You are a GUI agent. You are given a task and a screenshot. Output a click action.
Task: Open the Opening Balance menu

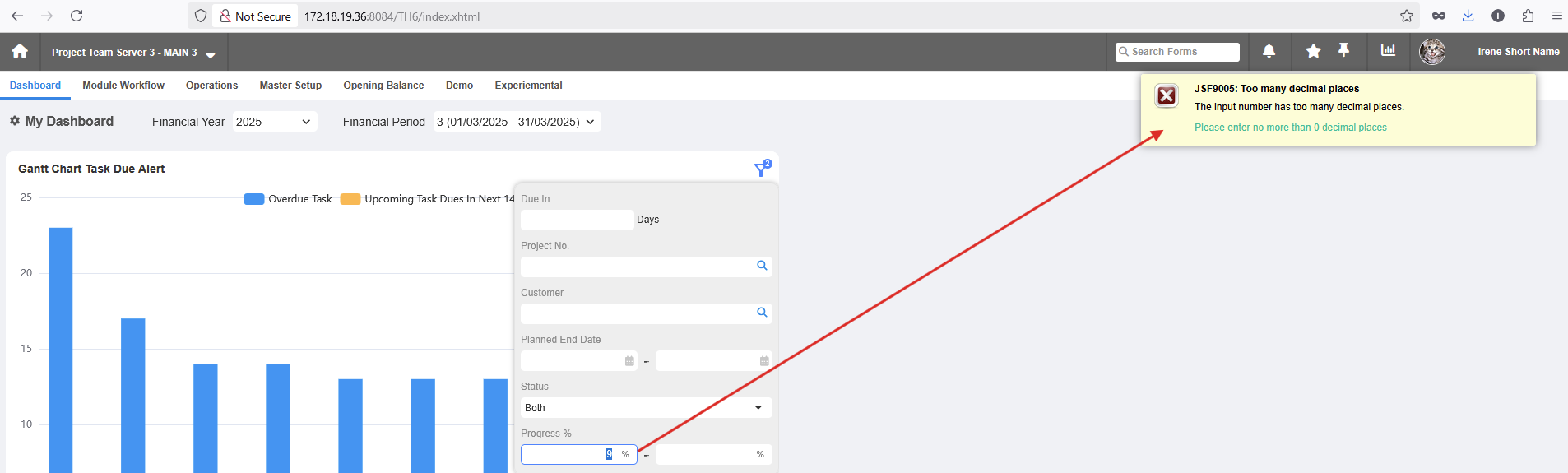tap(383, 86)
